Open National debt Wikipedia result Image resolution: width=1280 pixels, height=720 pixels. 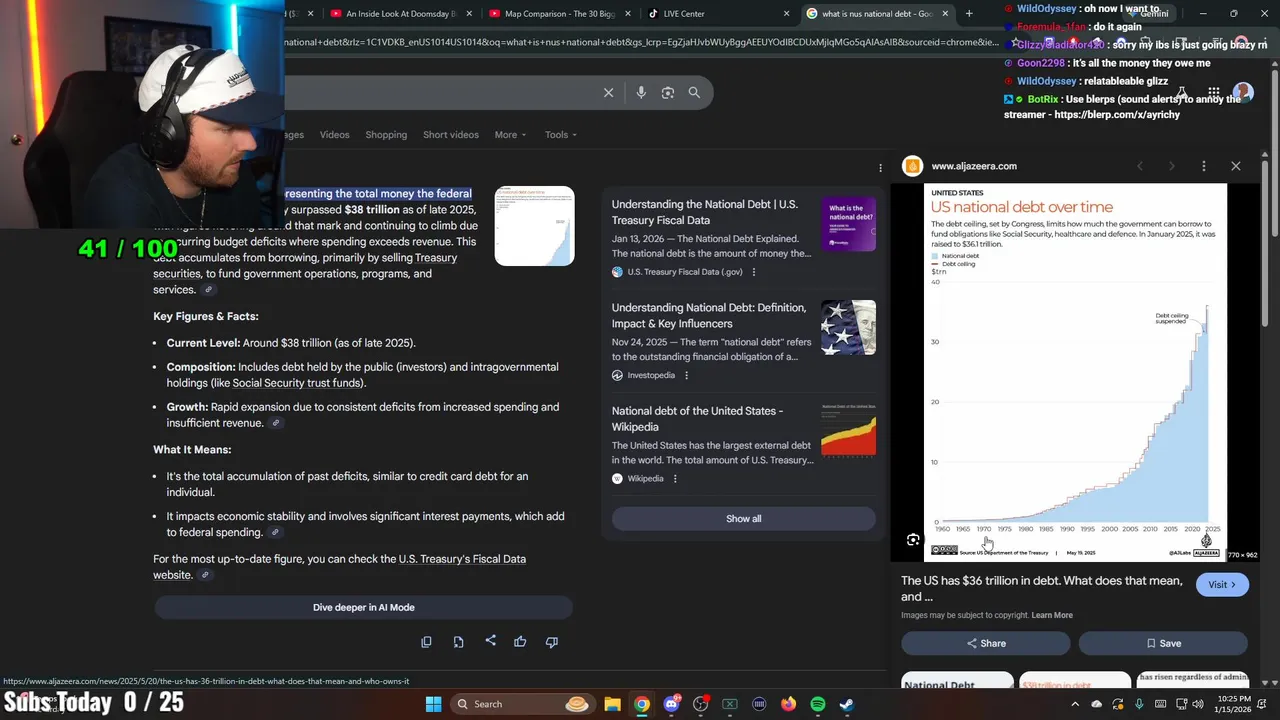(x=697, y=419)
